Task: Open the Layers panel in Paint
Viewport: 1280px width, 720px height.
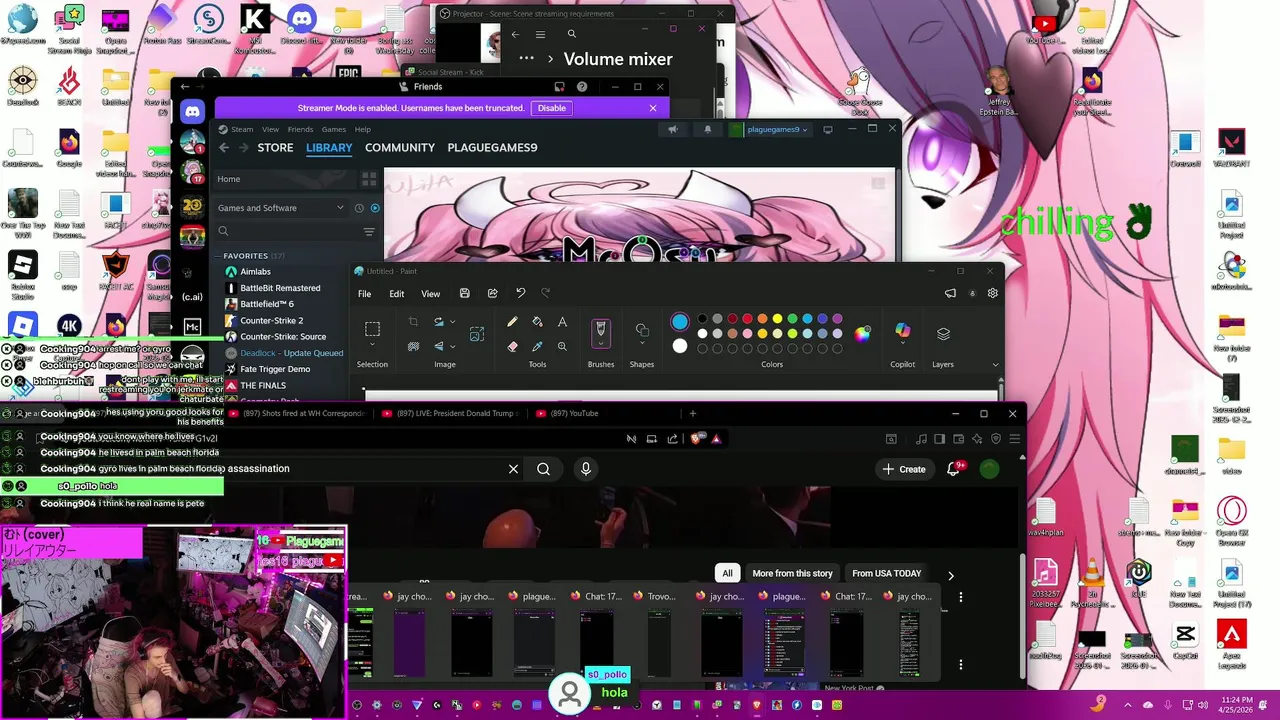Action: (x=943, y=333)
